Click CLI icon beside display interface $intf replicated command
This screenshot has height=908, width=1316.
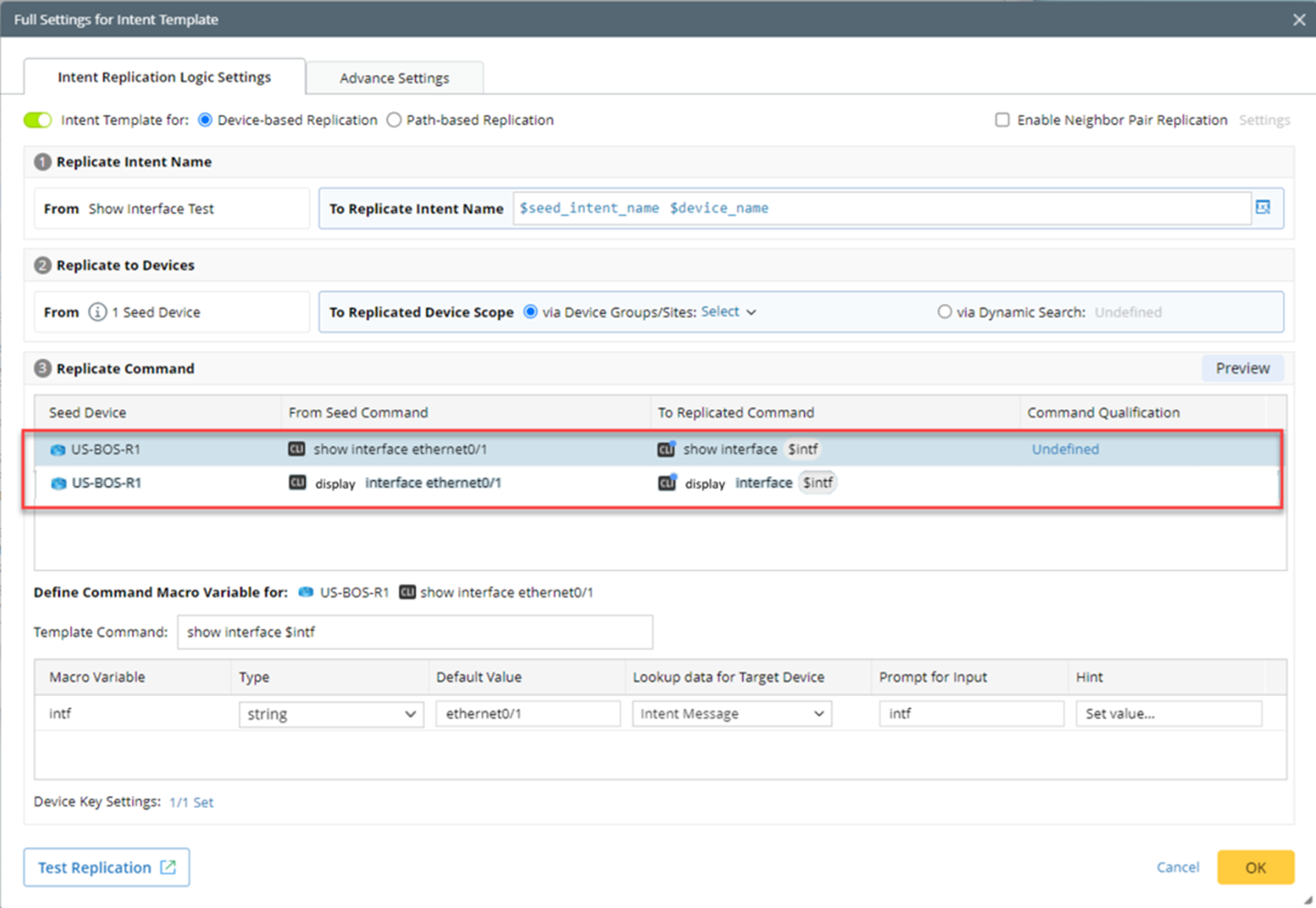pyautogui.click(x=667, y=483)
